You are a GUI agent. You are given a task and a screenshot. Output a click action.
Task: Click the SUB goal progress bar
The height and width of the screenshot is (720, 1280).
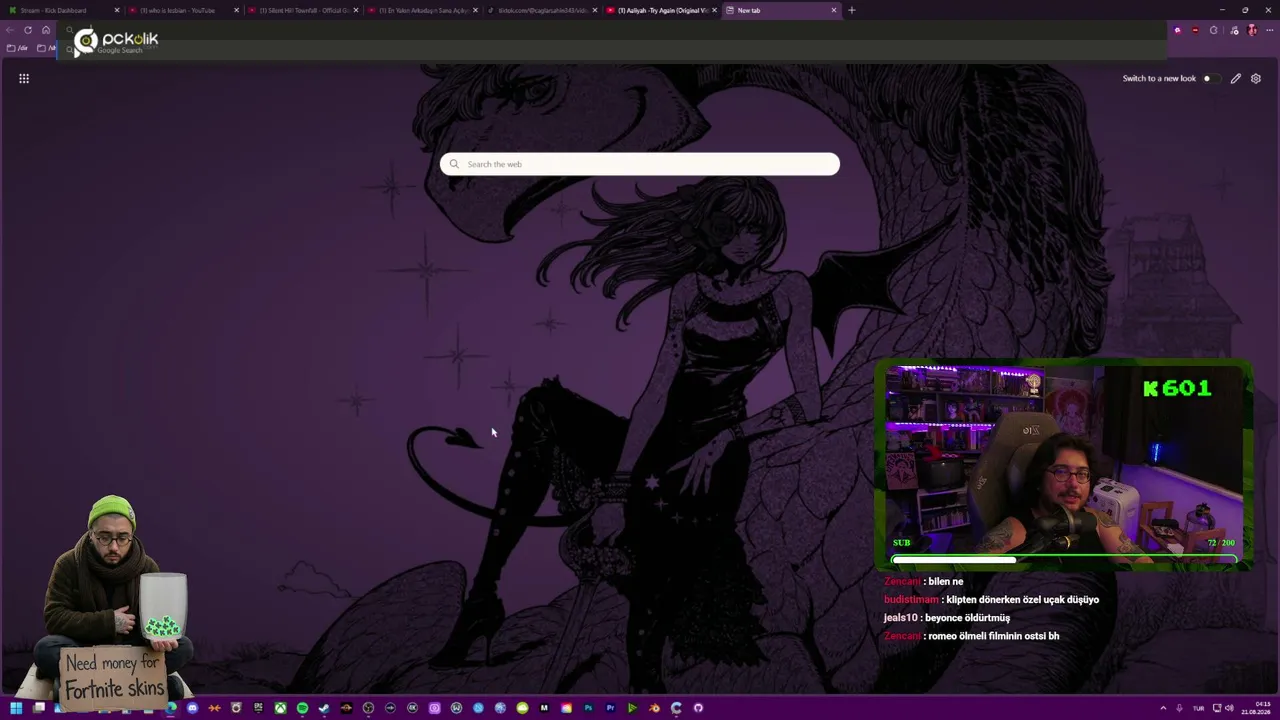pyautogui.click(x=1064, y=559)
